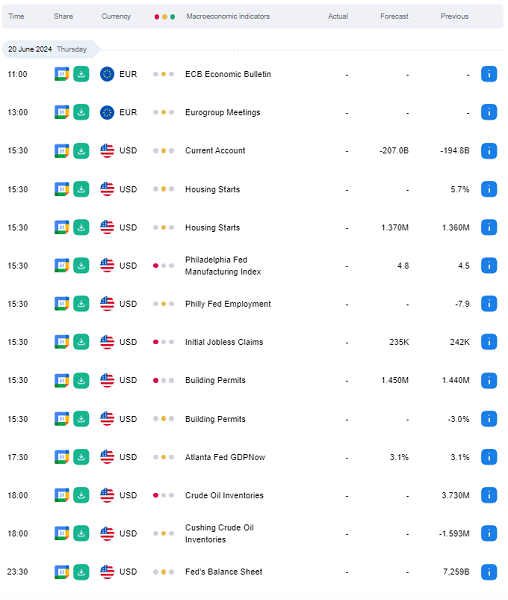Toggle the green low-importance dot in header
508x600 pixels.
pos(173,17)
